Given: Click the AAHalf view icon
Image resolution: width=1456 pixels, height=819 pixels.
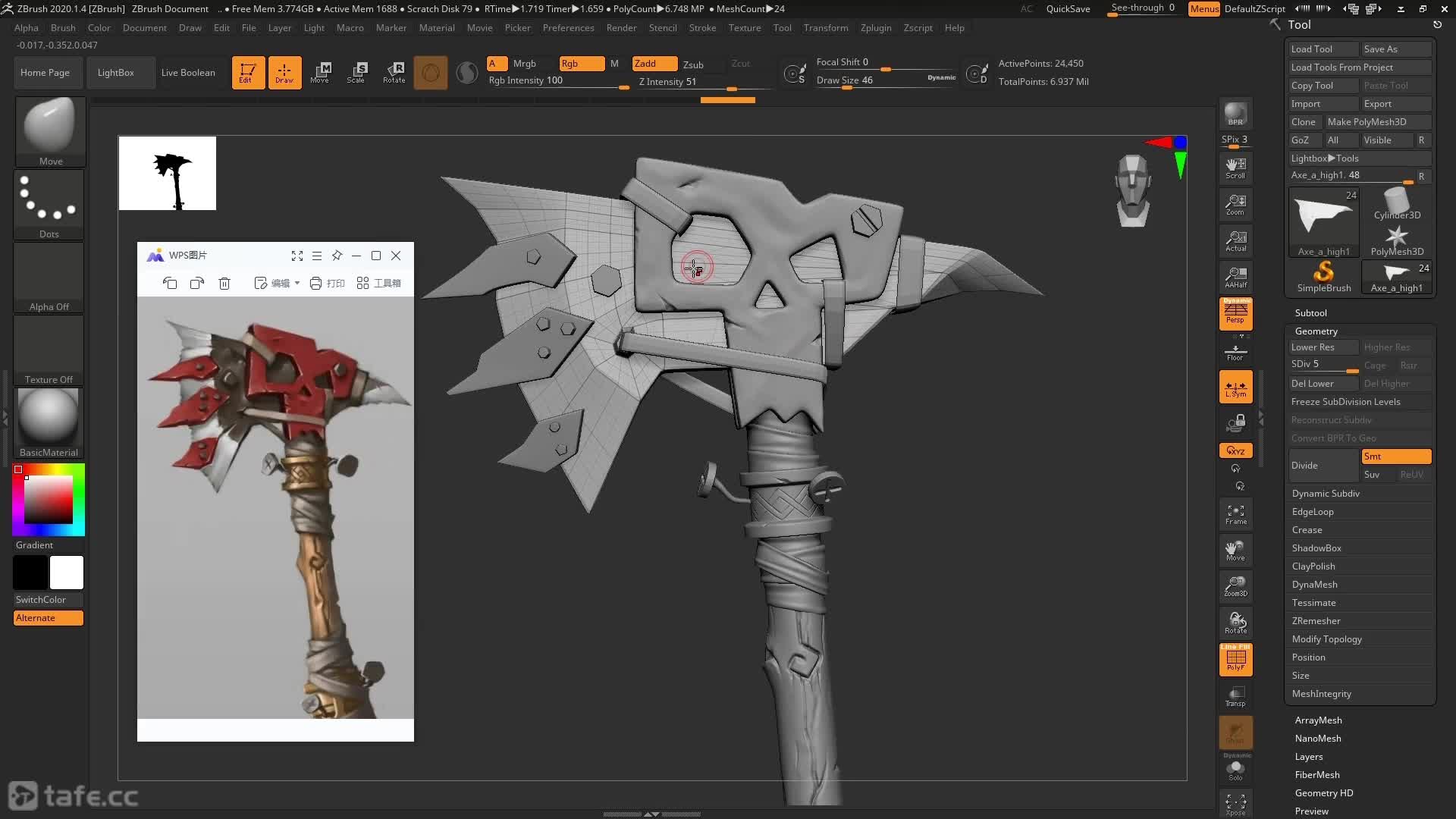Looking at the screenshot, I should pyautogui.click(x=1235, y=278).
